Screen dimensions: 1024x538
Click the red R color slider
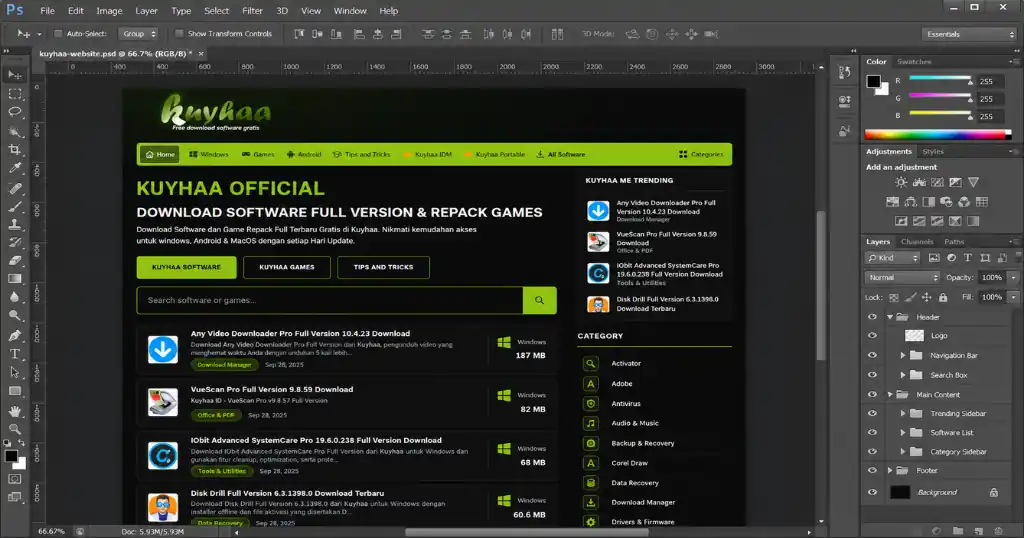(x=940, y=78)
